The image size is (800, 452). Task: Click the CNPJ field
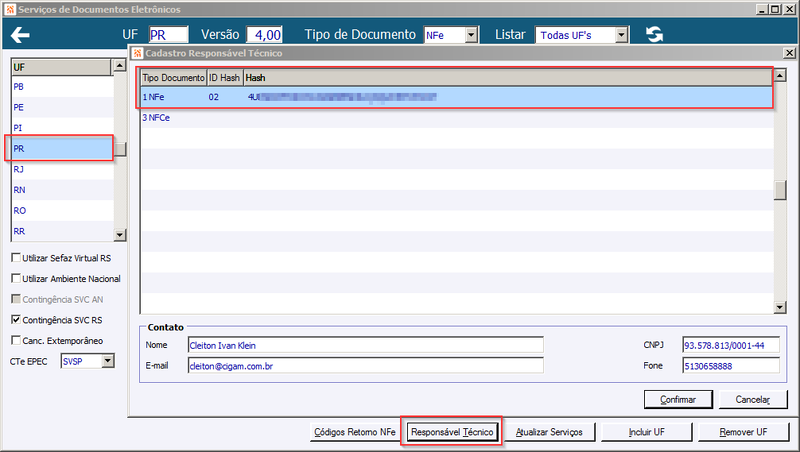(731, 345)
